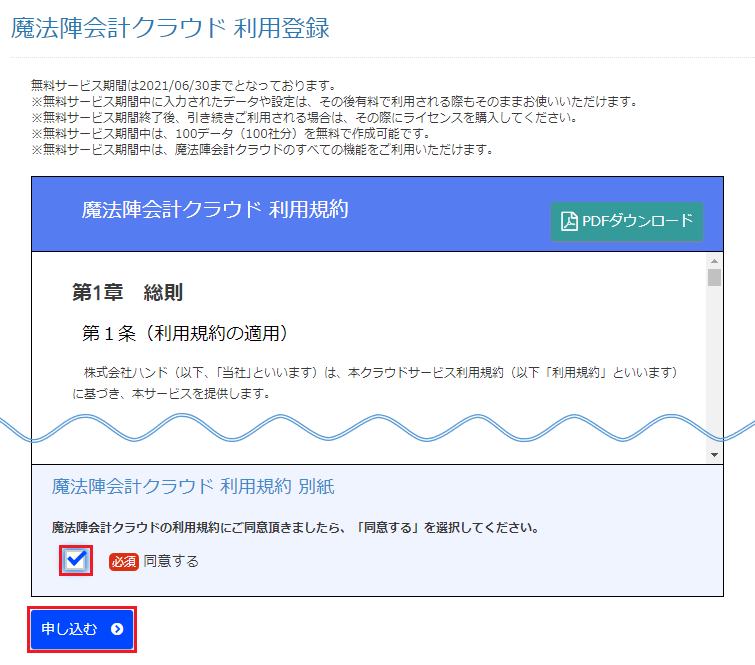This screenshot has width=755, height=665.
Task: Click the 申し込む submit button
Action: pyautogui.click(x=82, y=629)
